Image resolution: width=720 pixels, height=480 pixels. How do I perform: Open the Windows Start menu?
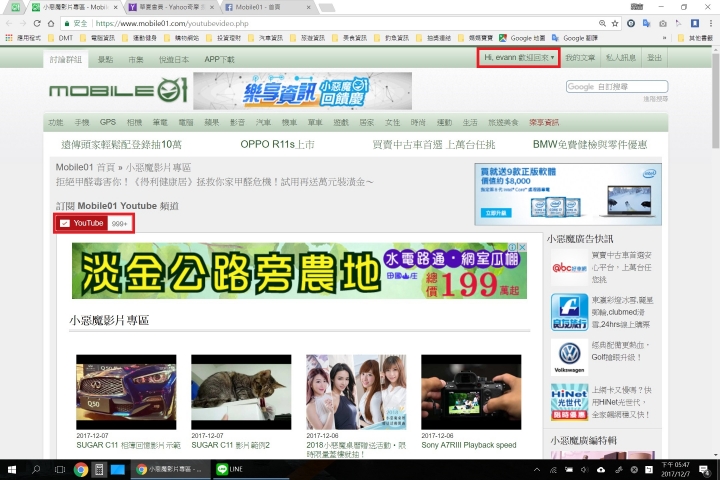pos(11,469)
